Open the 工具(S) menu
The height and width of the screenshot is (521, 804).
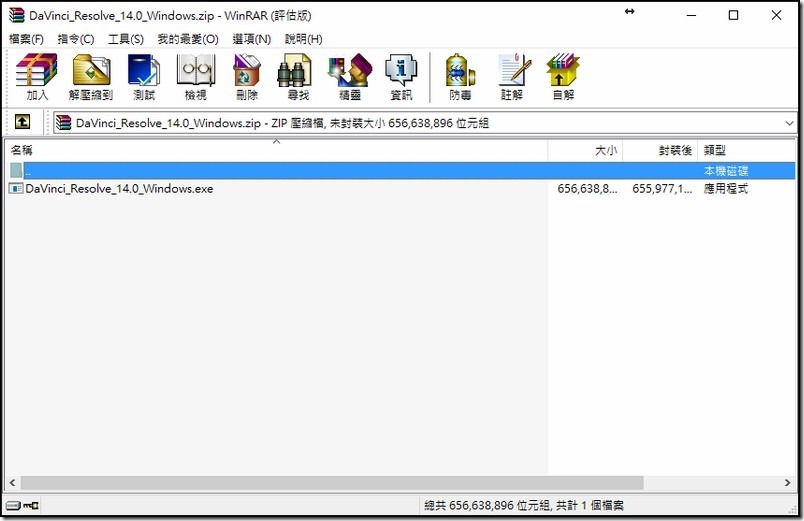pos(126,39)
